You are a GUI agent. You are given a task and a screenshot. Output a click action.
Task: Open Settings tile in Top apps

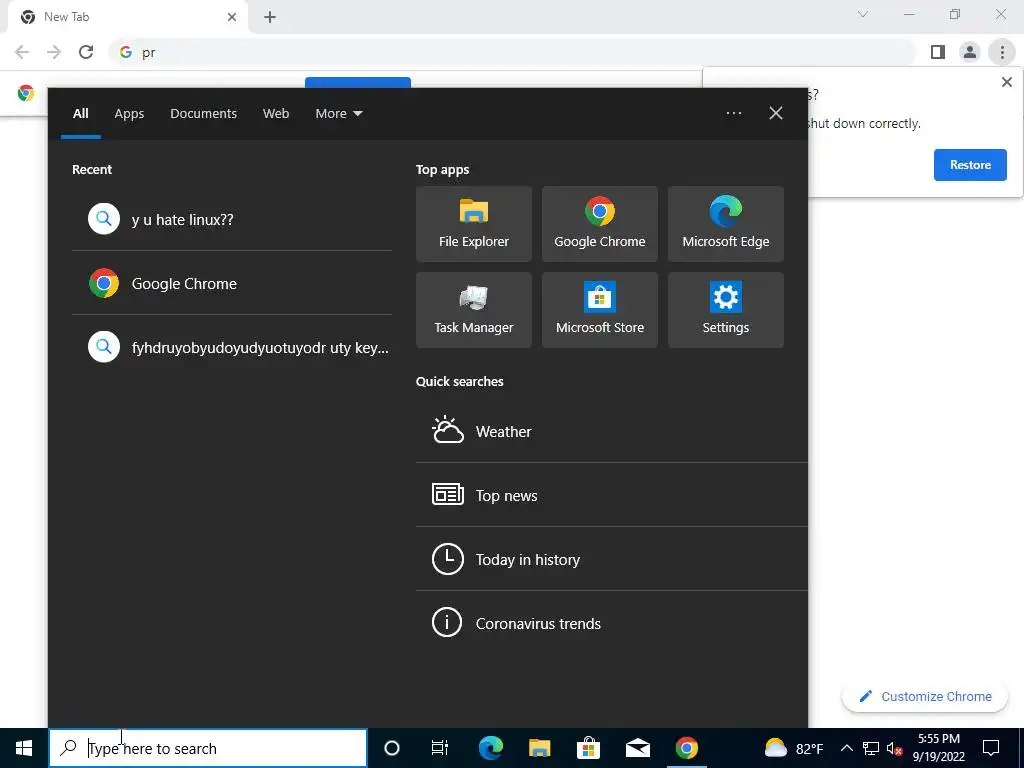click(x=726, y=310)
